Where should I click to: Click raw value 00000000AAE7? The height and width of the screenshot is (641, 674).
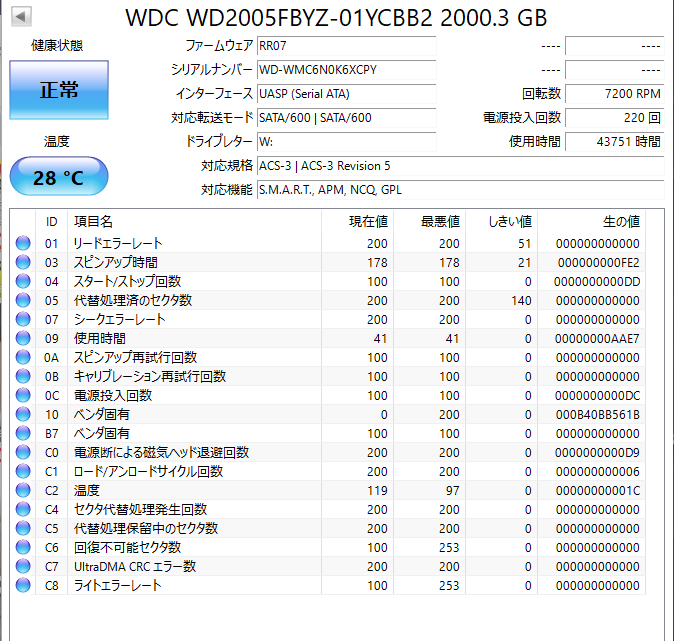597,339
